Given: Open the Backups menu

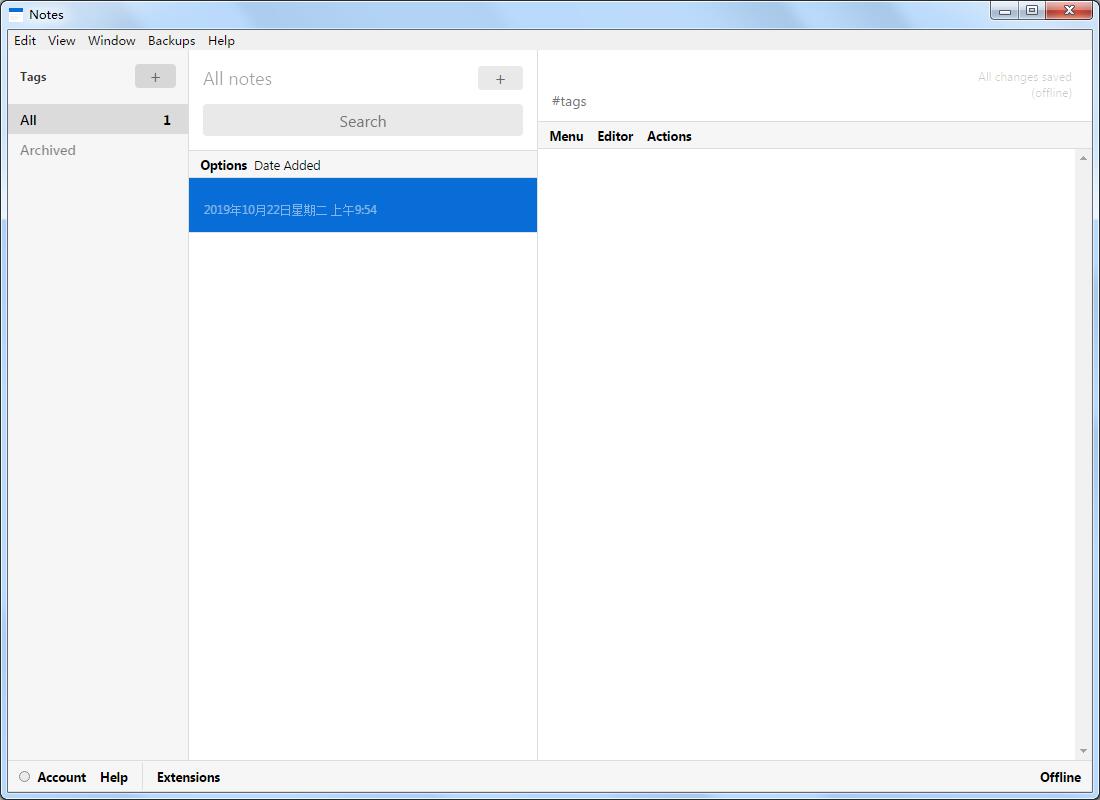Looking at the screenshot, I should point(171,41).
